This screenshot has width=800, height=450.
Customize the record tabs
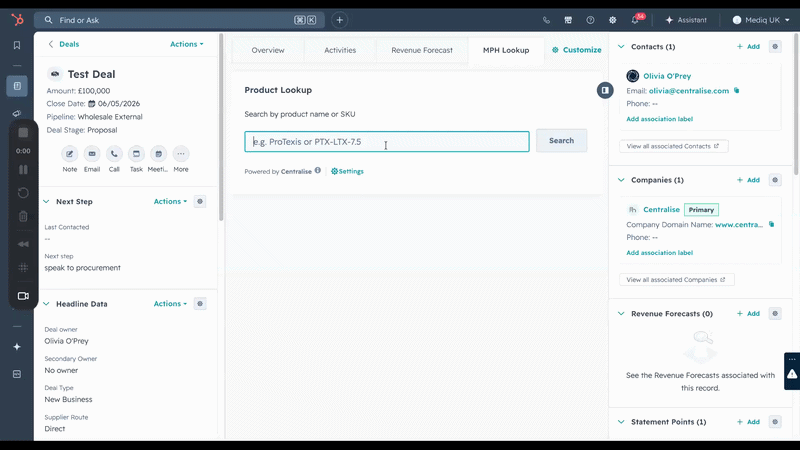click(577, 50)
